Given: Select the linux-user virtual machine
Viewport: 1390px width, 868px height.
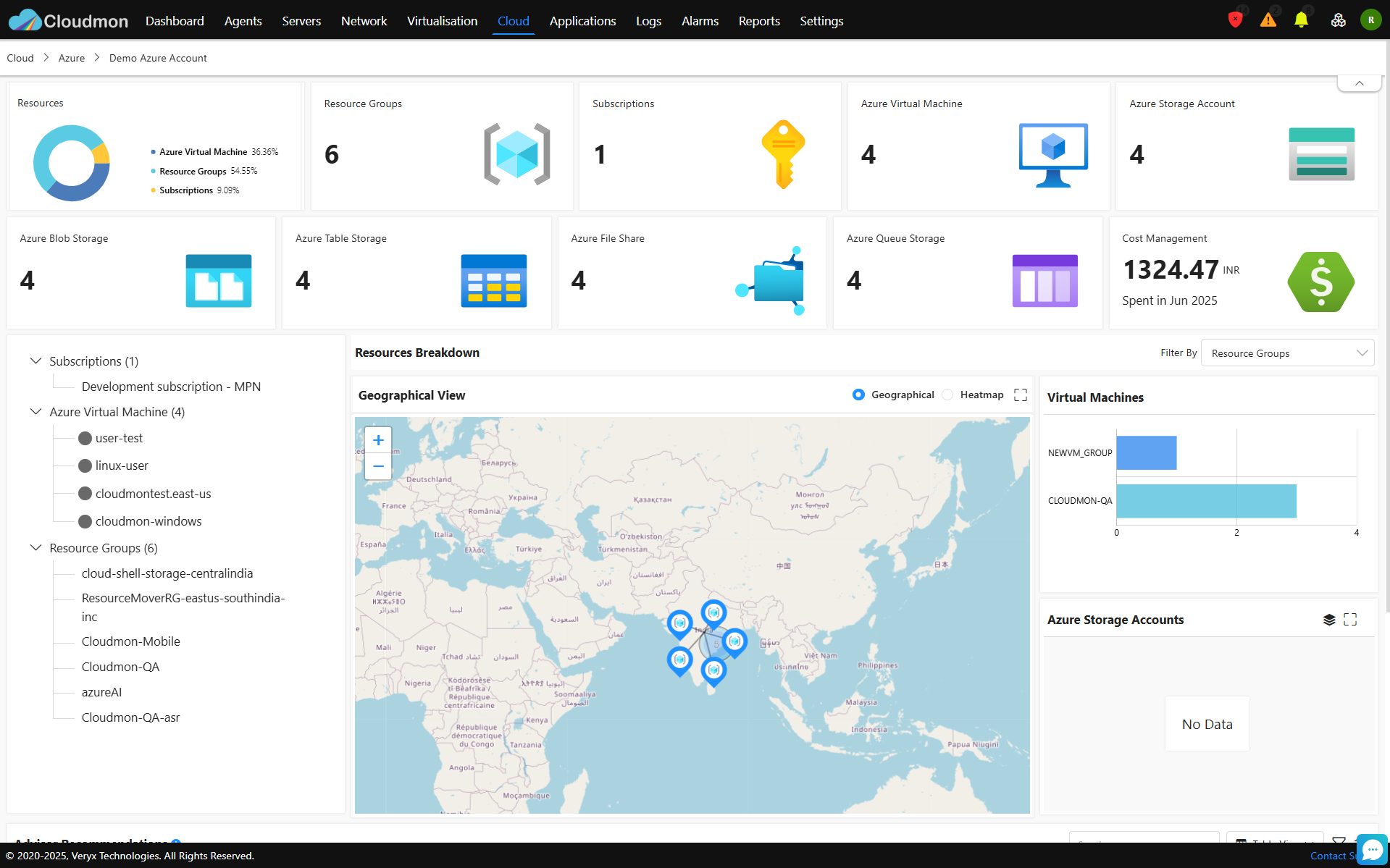Looking at the screenshot, I should 122,465.
